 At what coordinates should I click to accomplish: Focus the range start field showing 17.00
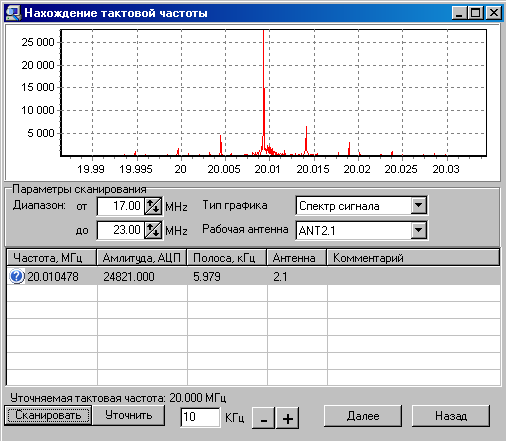[121, 206]
